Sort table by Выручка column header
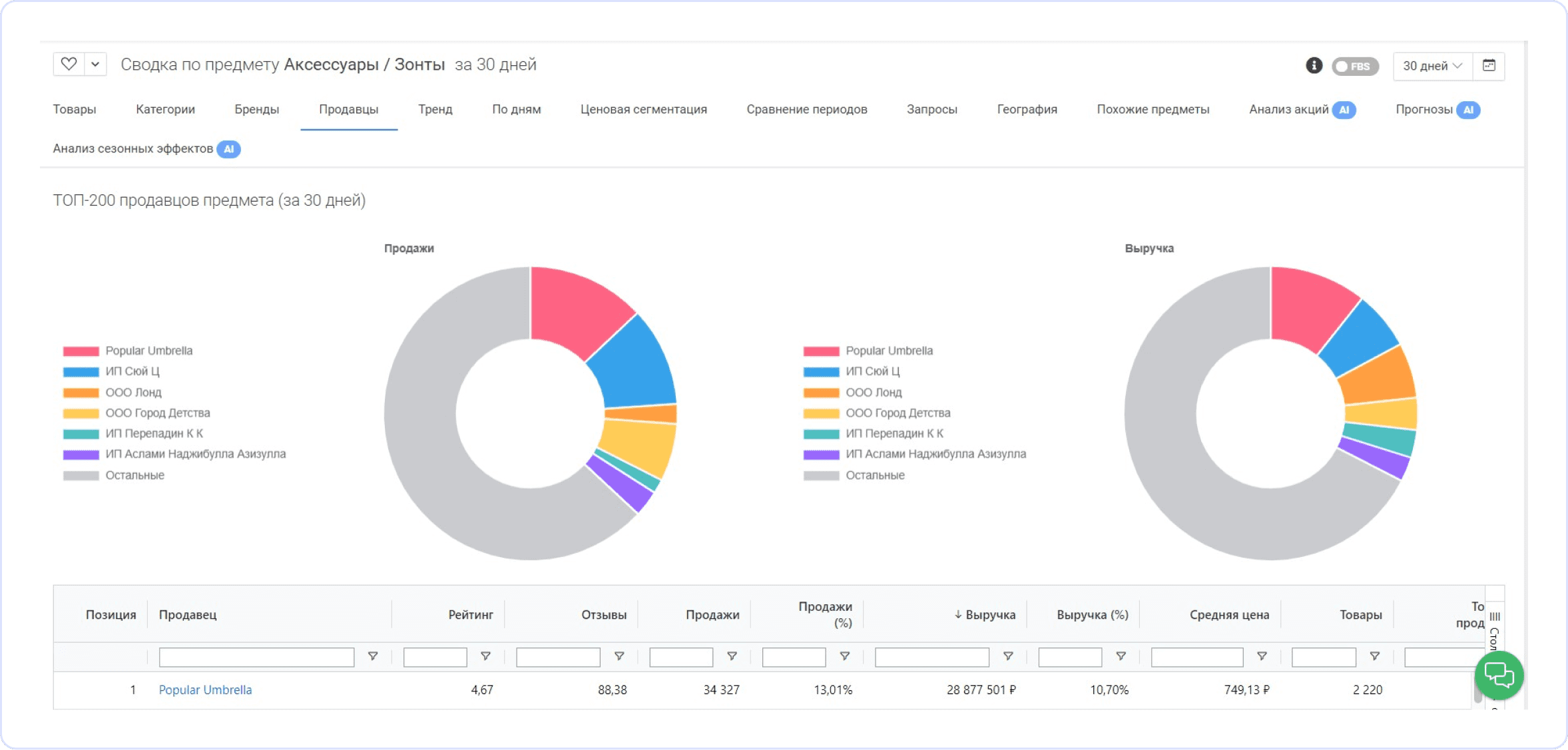 (x=989, y=615)
